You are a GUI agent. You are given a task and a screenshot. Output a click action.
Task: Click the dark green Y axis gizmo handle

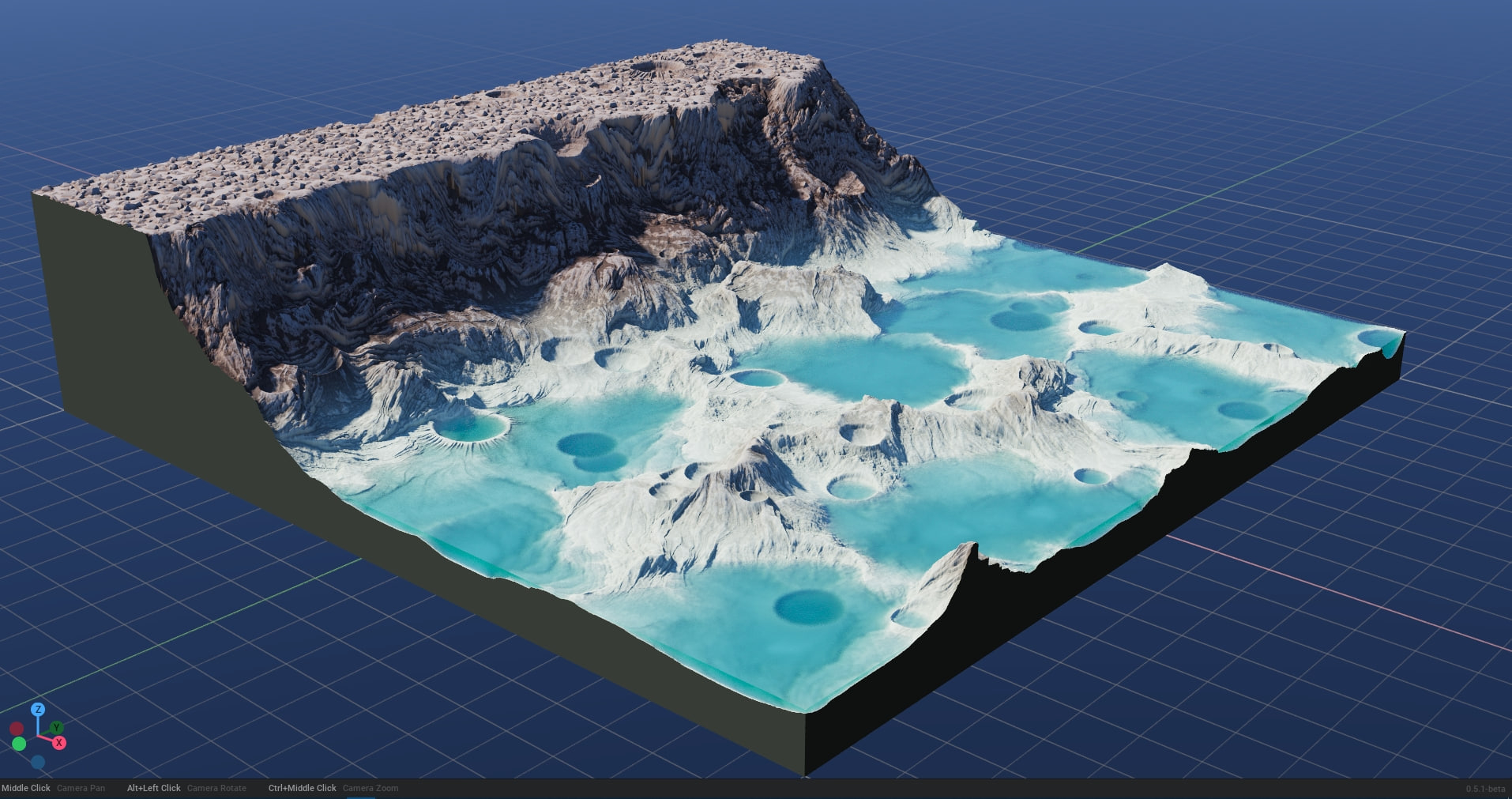(x=56, y=727)
